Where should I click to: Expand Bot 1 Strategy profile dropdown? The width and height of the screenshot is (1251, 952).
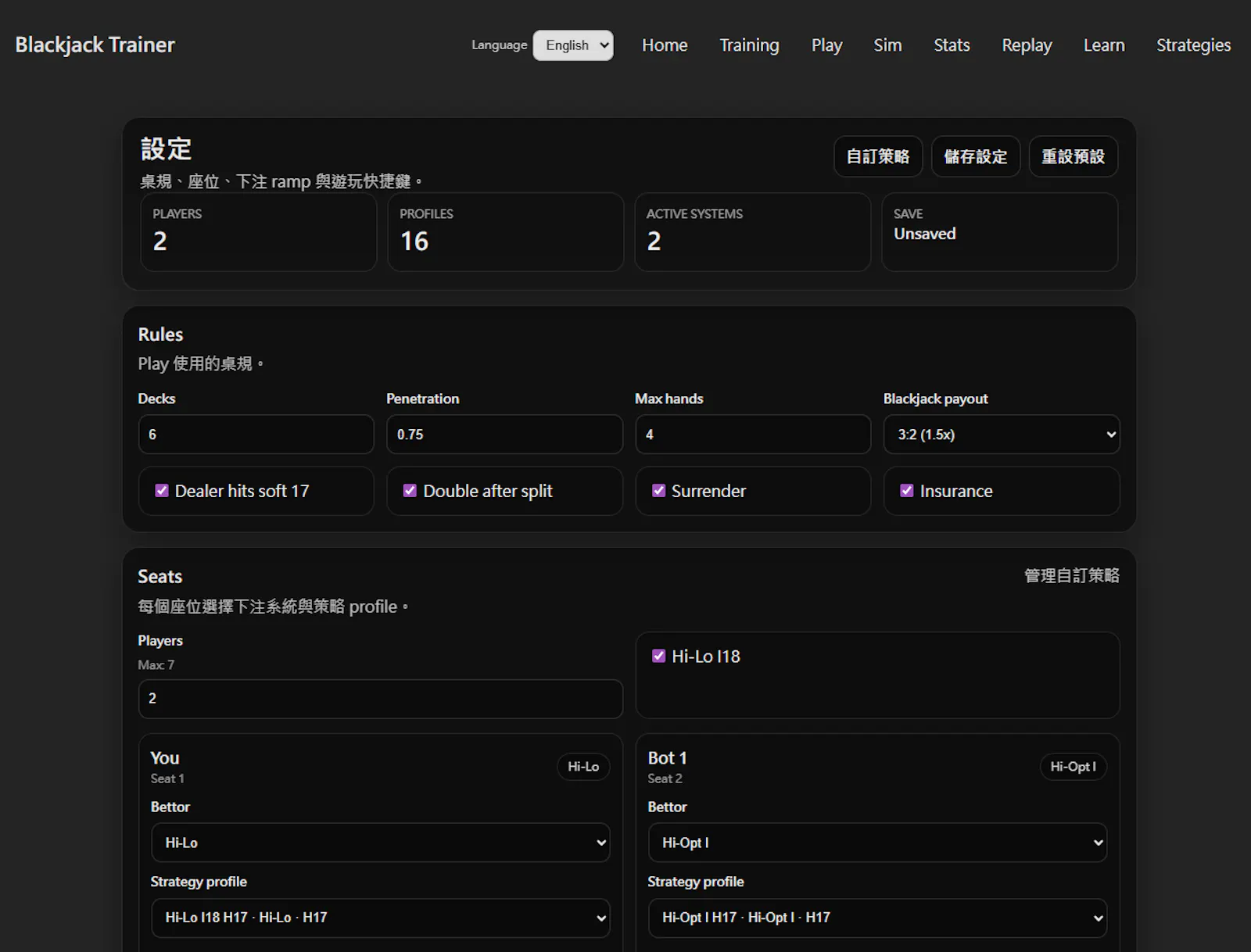[x=877, y=918]
